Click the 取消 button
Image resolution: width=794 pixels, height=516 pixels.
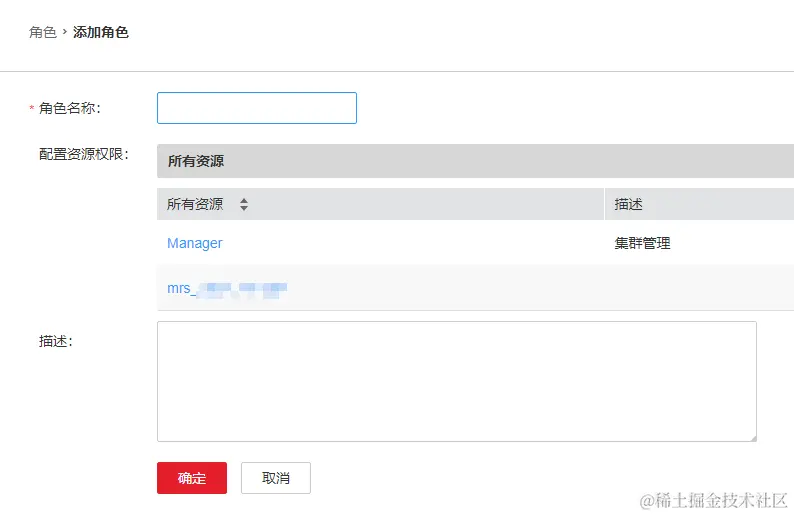[276, 478]
